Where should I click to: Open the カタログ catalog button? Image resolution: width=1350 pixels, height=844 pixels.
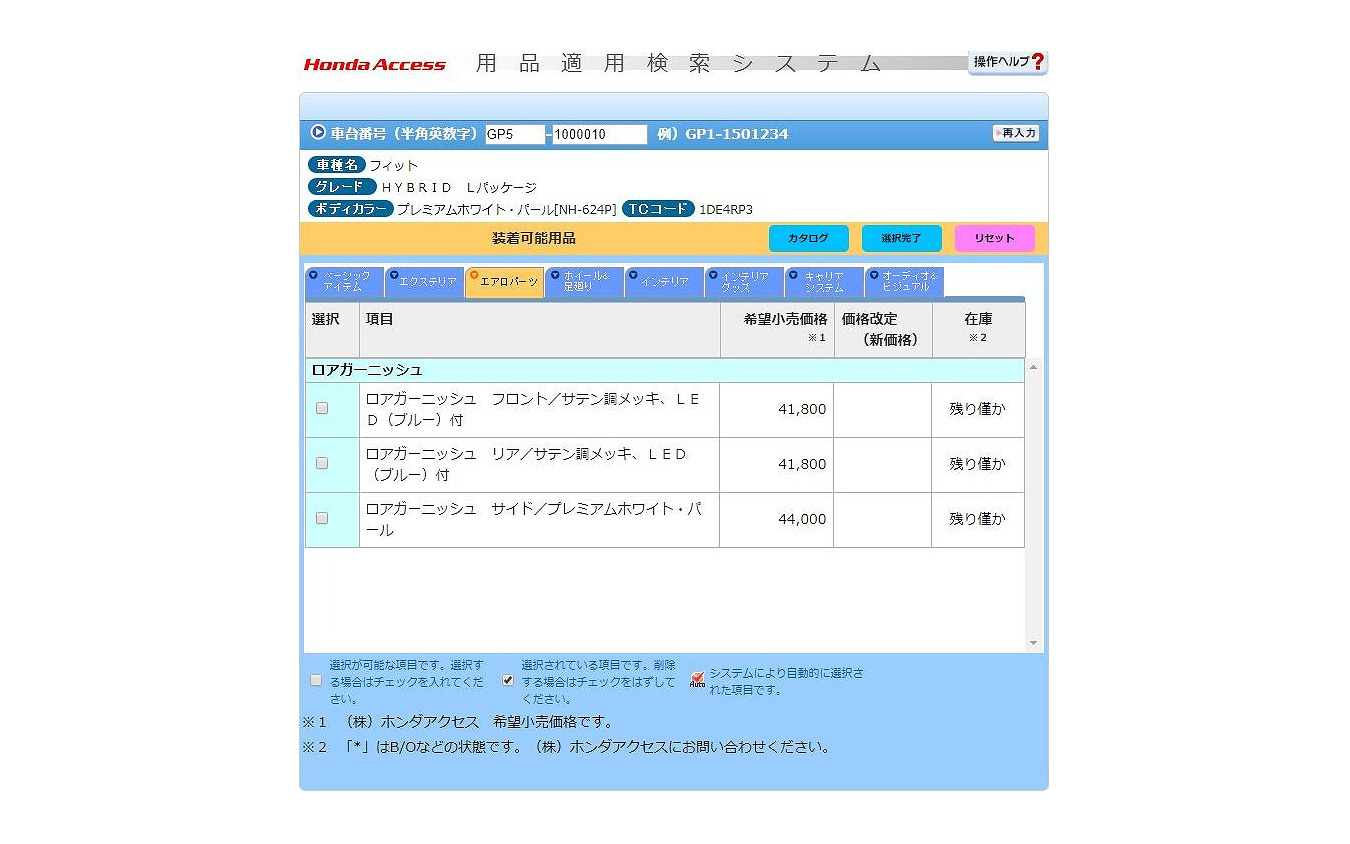click(808, 238)
